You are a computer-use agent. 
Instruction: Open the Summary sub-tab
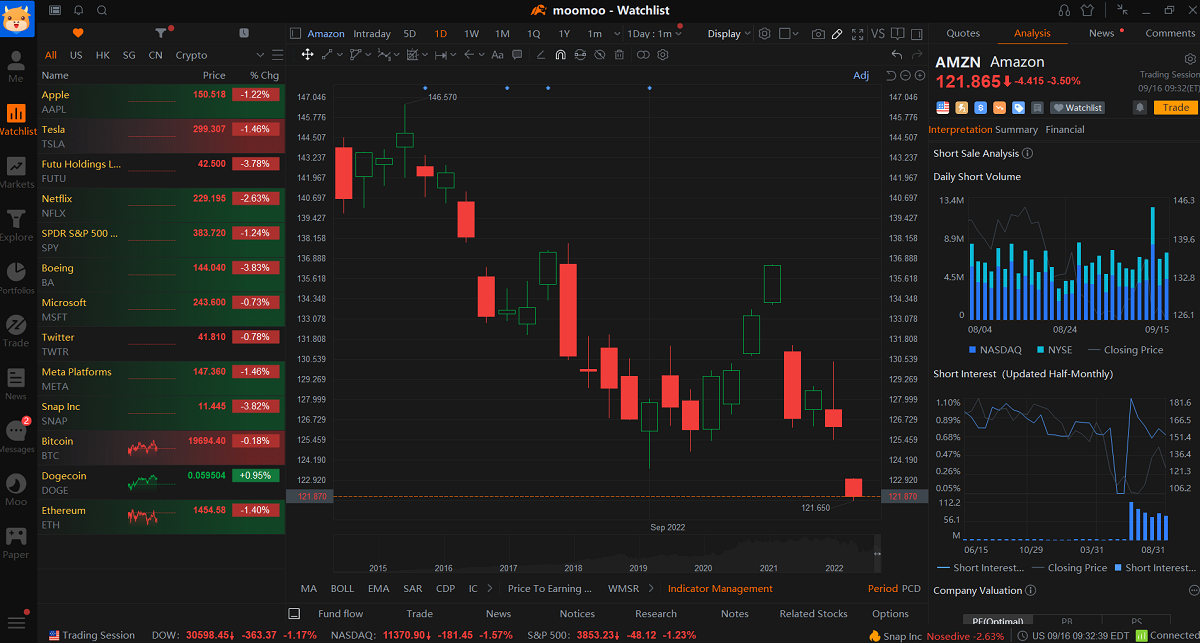pyautogui.click(x=1017, y=130)
